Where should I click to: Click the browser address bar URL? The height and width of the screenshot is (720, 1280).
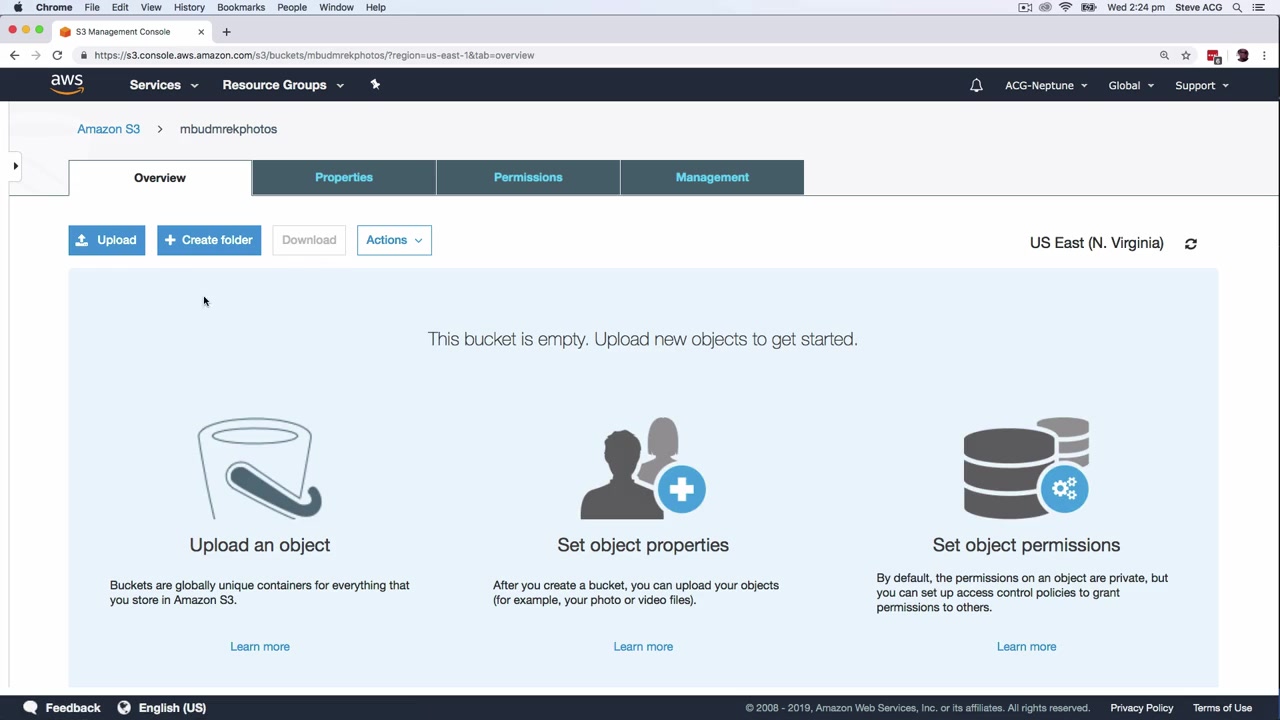[314, 55]
